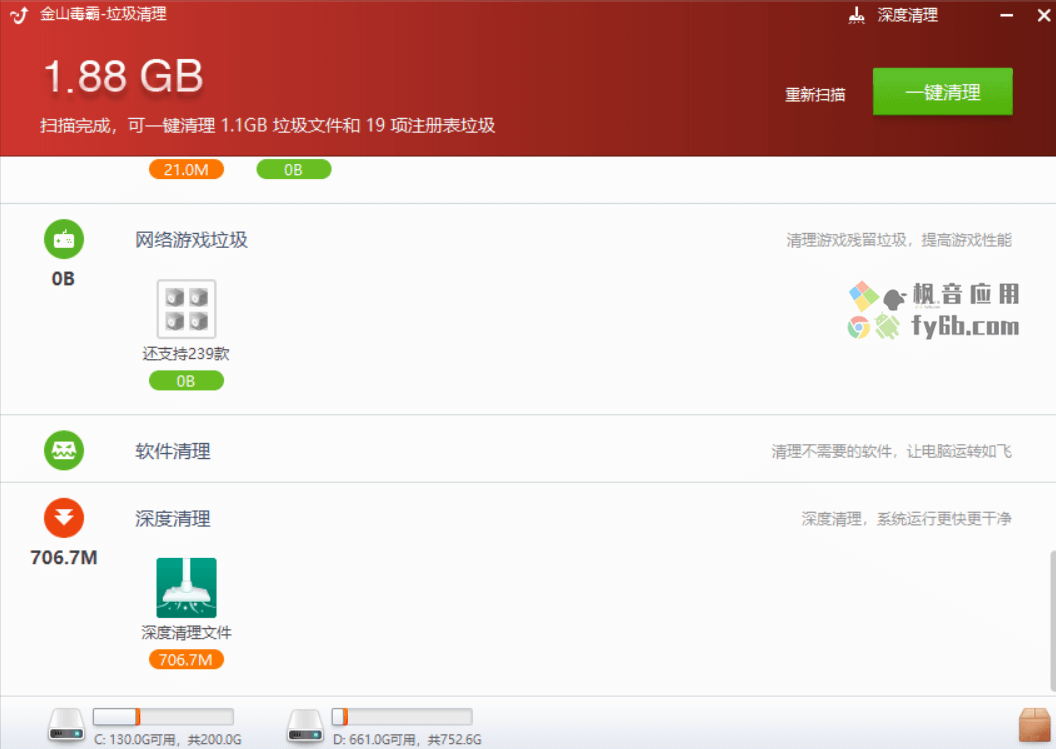Click the broom icon beside 深度清理 in title bar
The height and width of the screenshot is (749, 1056).
click(856, 15)
